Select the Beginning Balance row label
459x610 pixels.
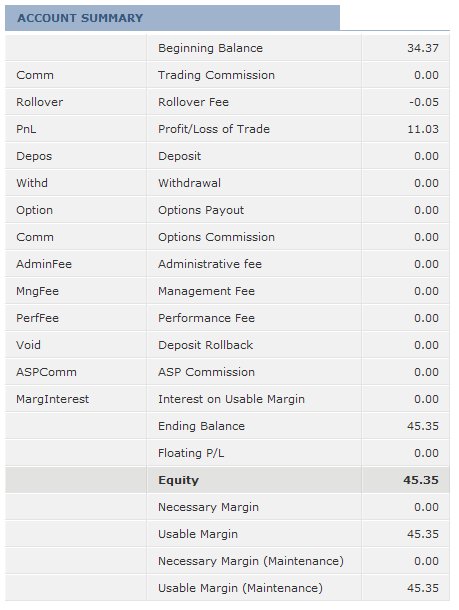point(210,48)
